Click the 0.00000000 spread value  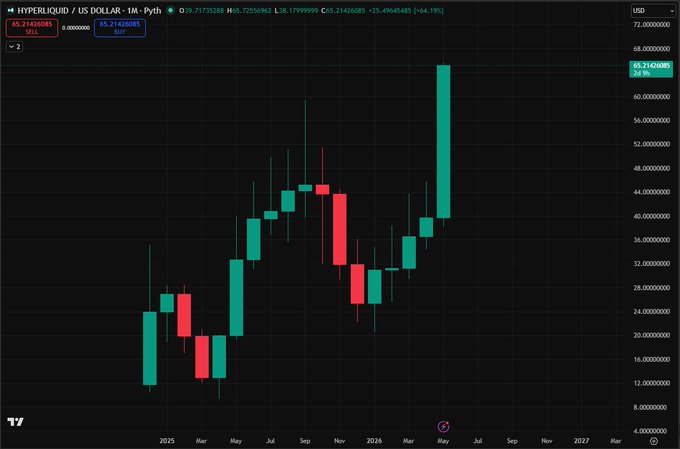pyautogui.click(x=76, y=28)
